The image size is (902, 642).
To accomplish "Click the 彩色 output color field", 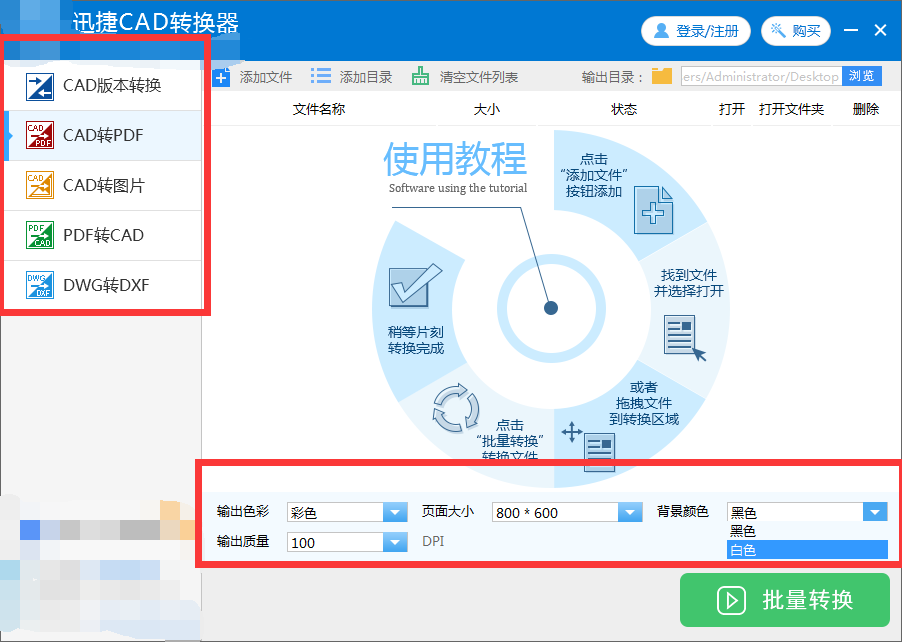I will [x=335, y=512].
